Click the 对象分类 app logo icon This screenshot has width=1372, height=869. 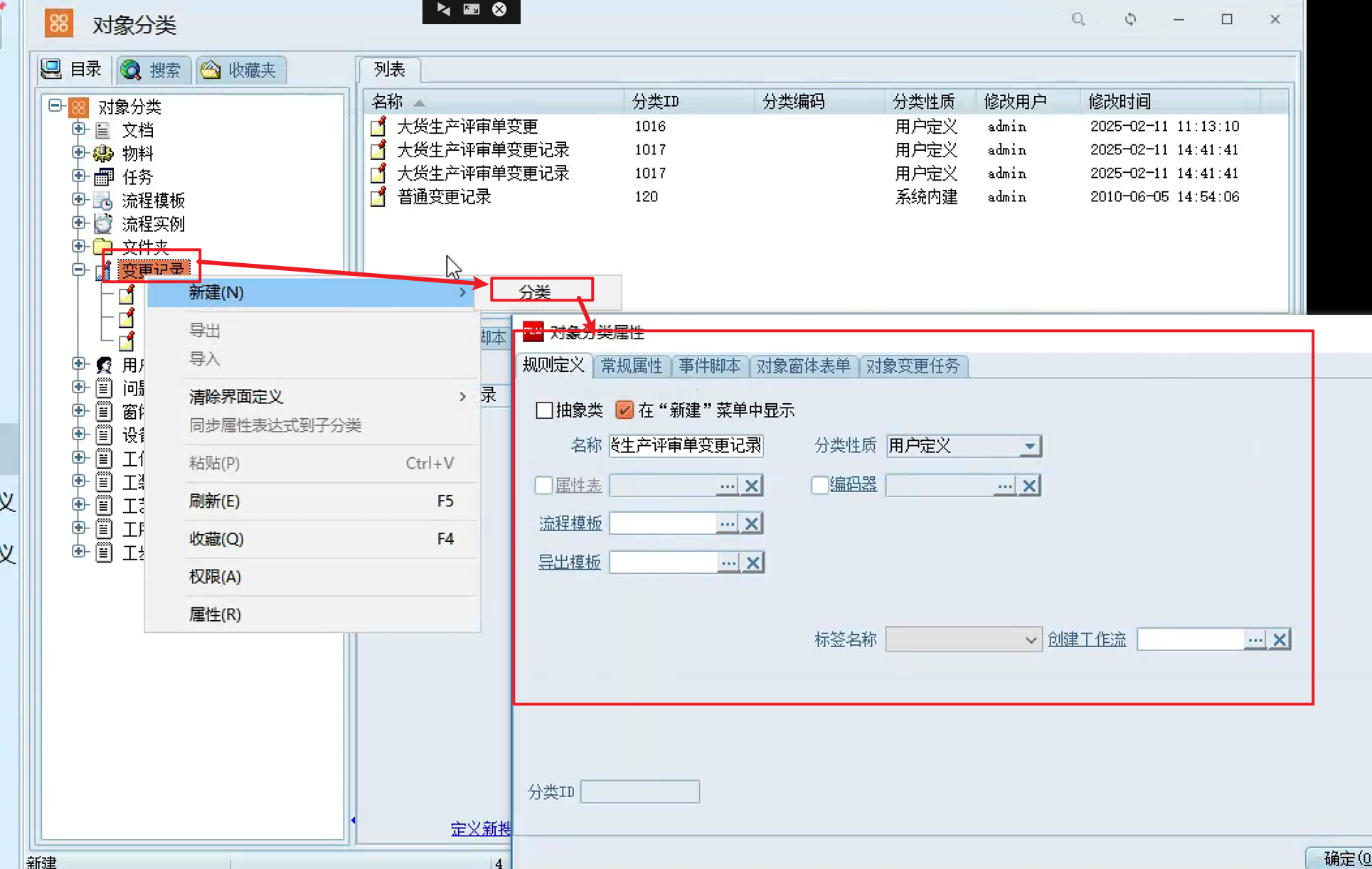pyautogui.click(x=58, y=23)
